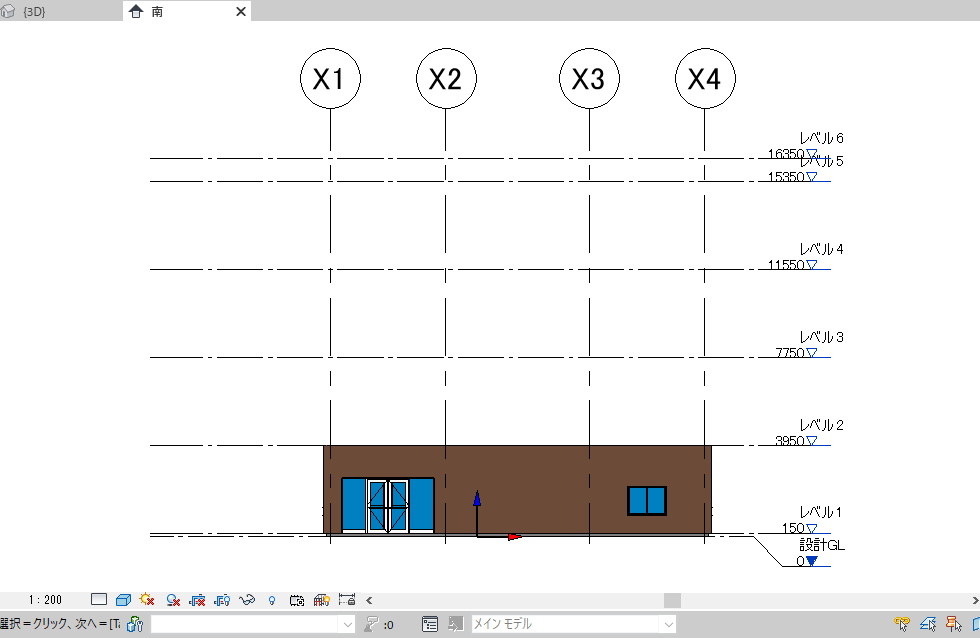The height and width of the screenshot is (638, 980).
Task: Close the 南 view tab
Action: click(241, 11)
